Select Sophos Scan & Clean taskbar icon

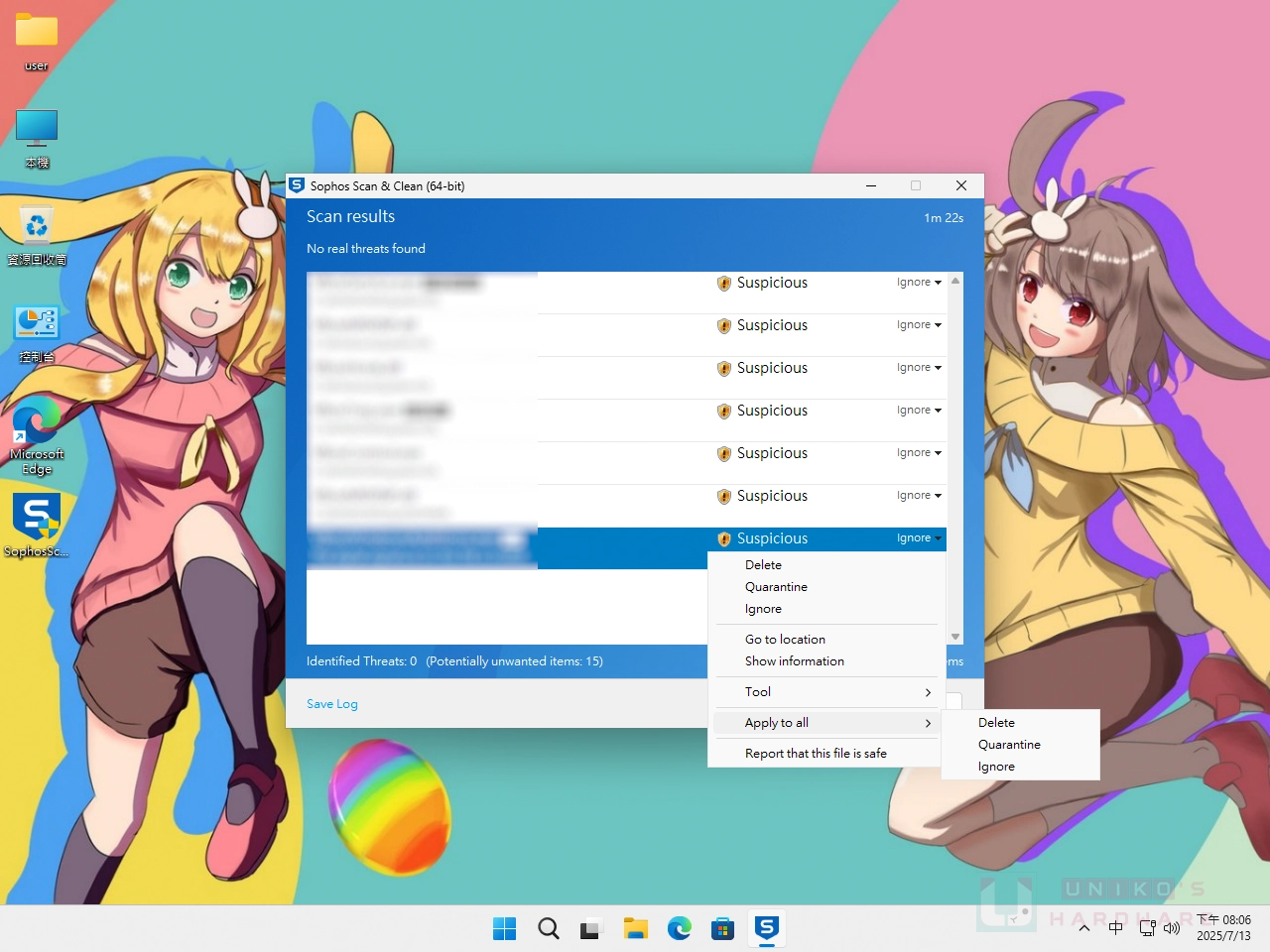[x=767, y=928]
